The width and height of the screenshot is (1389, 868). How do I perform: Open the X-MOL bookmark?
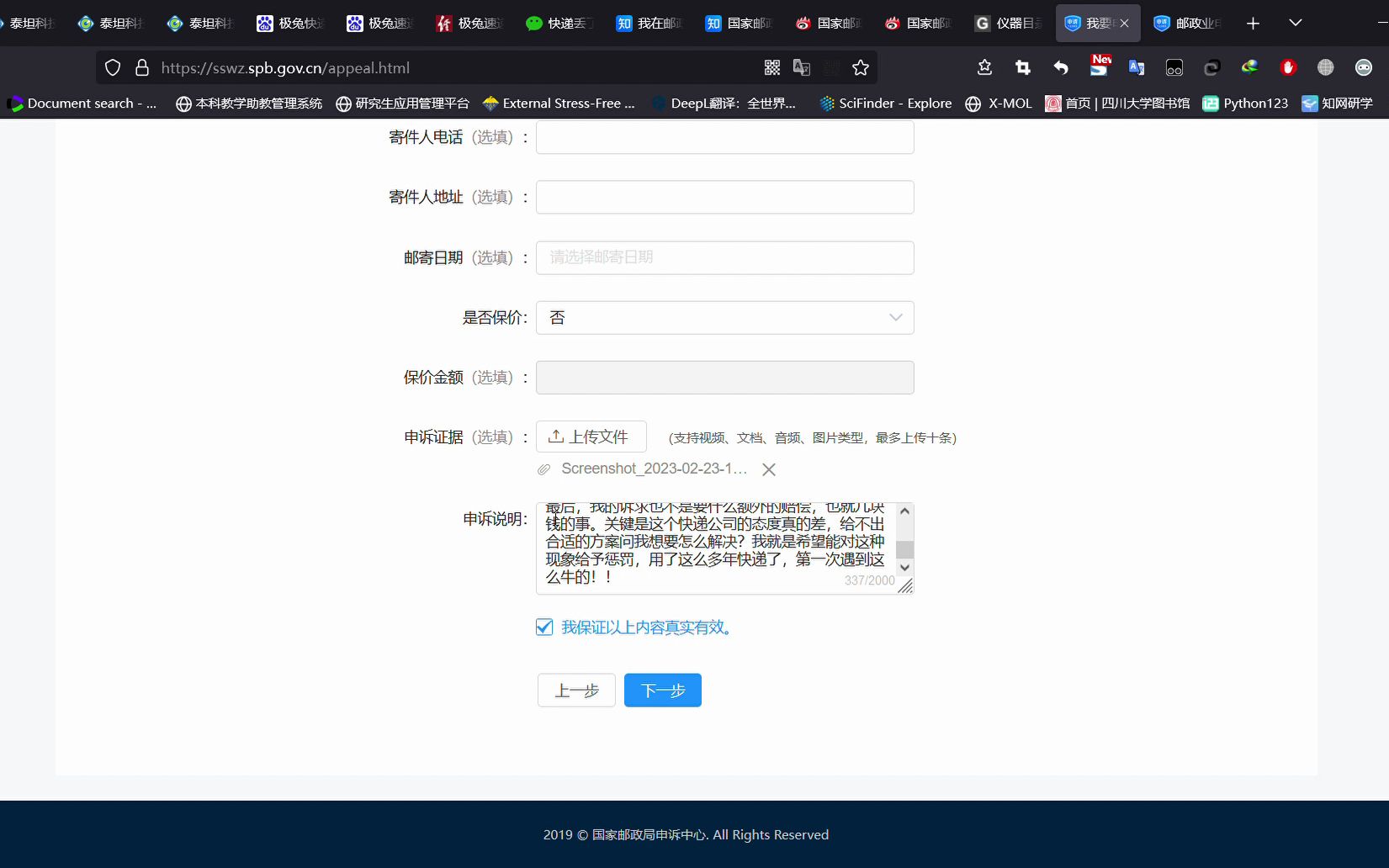click(x=999, y=103)
